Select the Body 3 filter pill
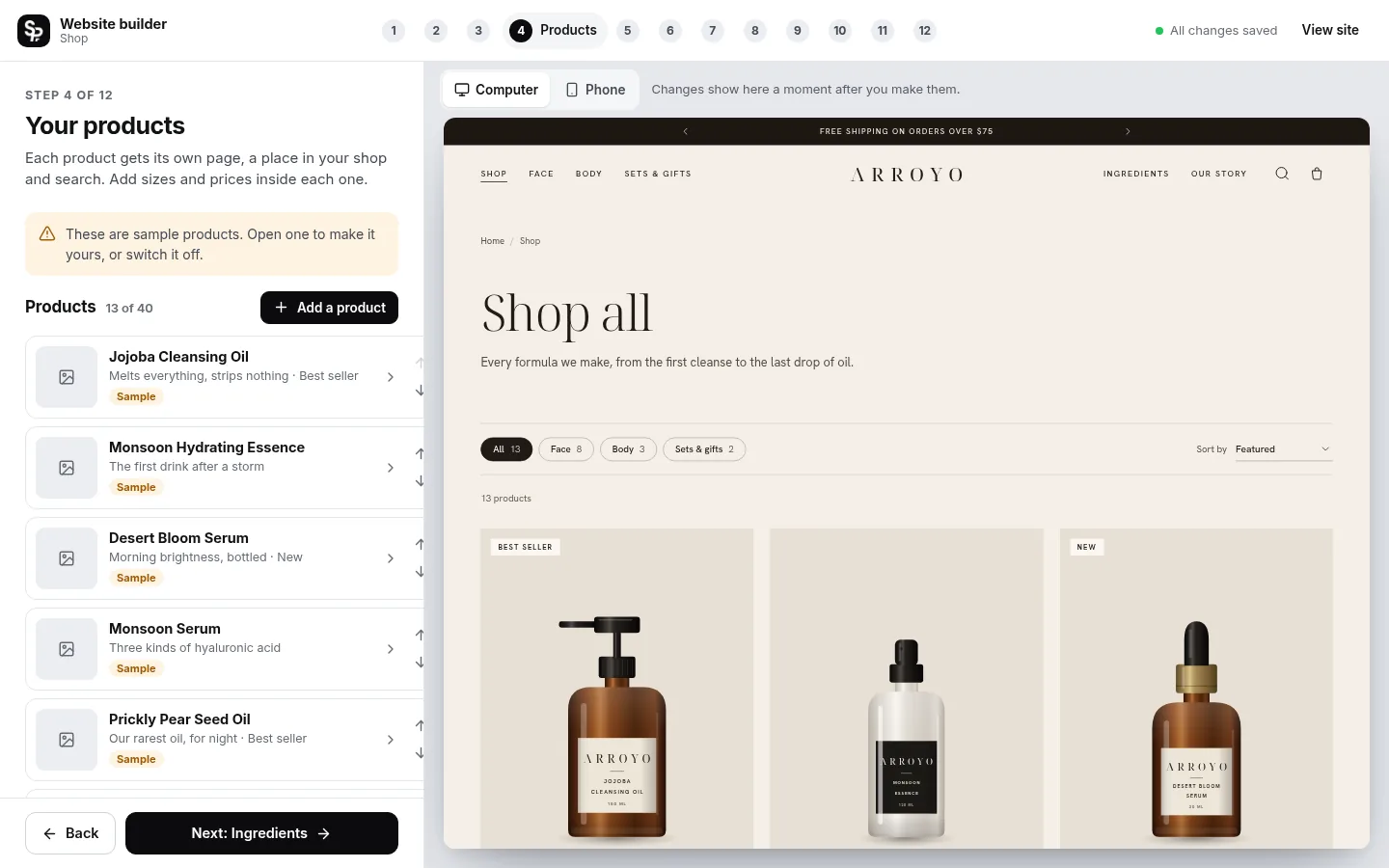This screenshot has width=1389, height=868. coord(629,449)
